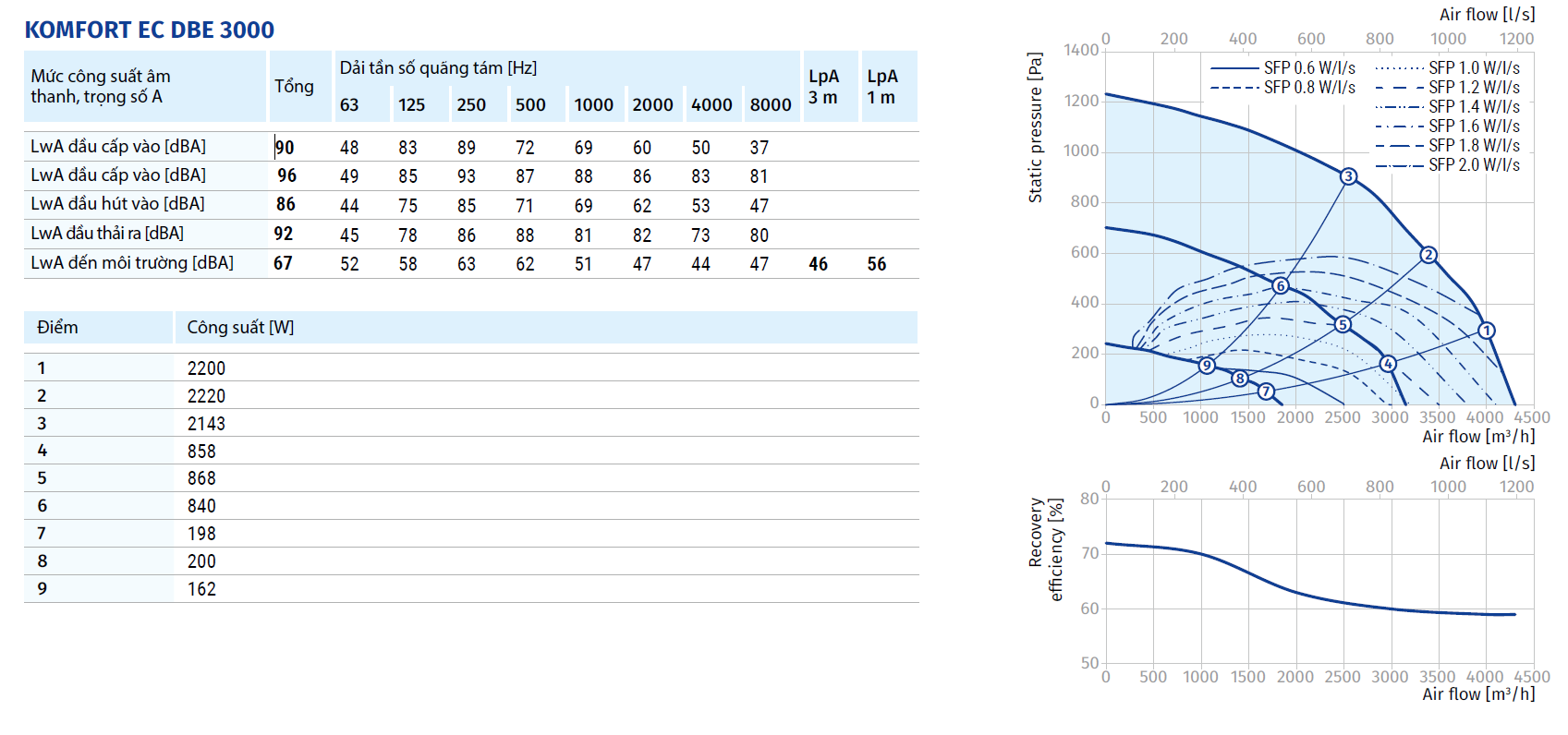The image size is (1568, 735).
Task: Click LpA 3 m value 46
Action: [818, 264]
